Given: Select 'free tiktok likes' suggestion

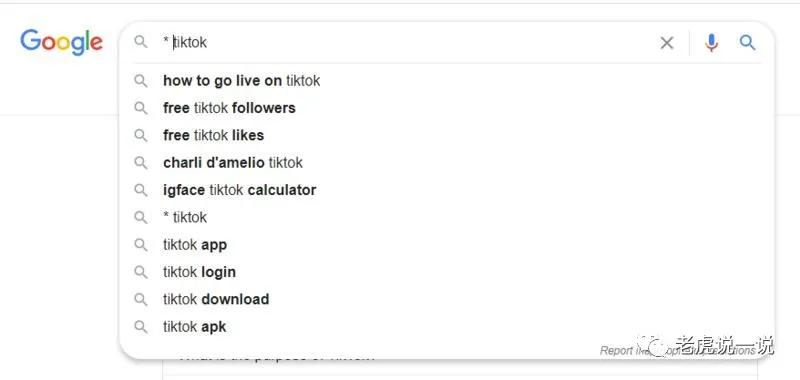Looking at the screenshot, I should 446,135.
